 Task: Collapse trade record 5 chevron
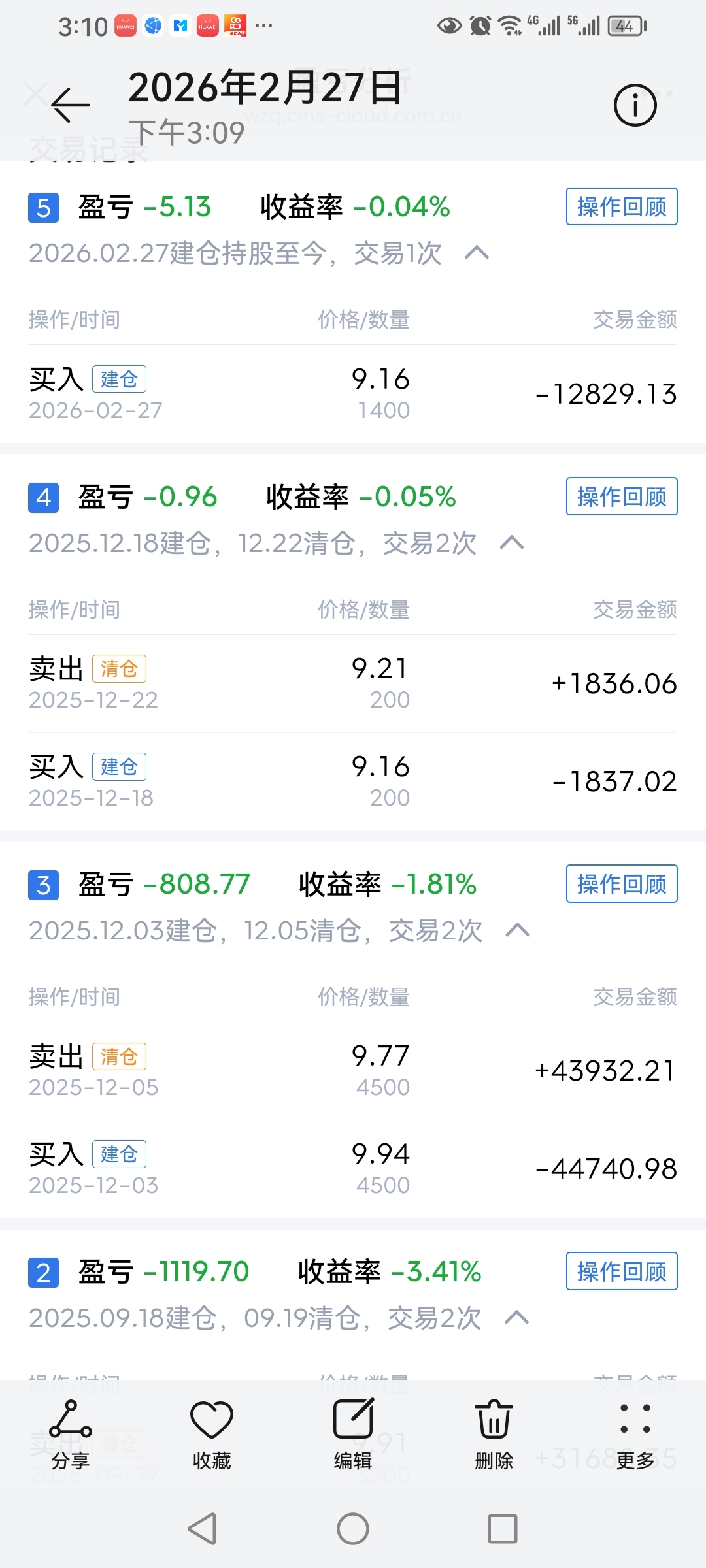point(477,253)
